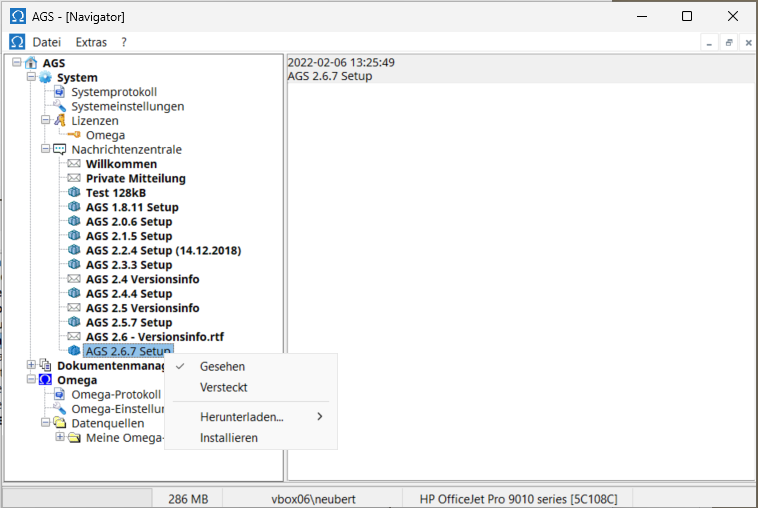Click the Systemeinstellungen wrench icon
Screen dimensions: 758x508
point(60,107)
